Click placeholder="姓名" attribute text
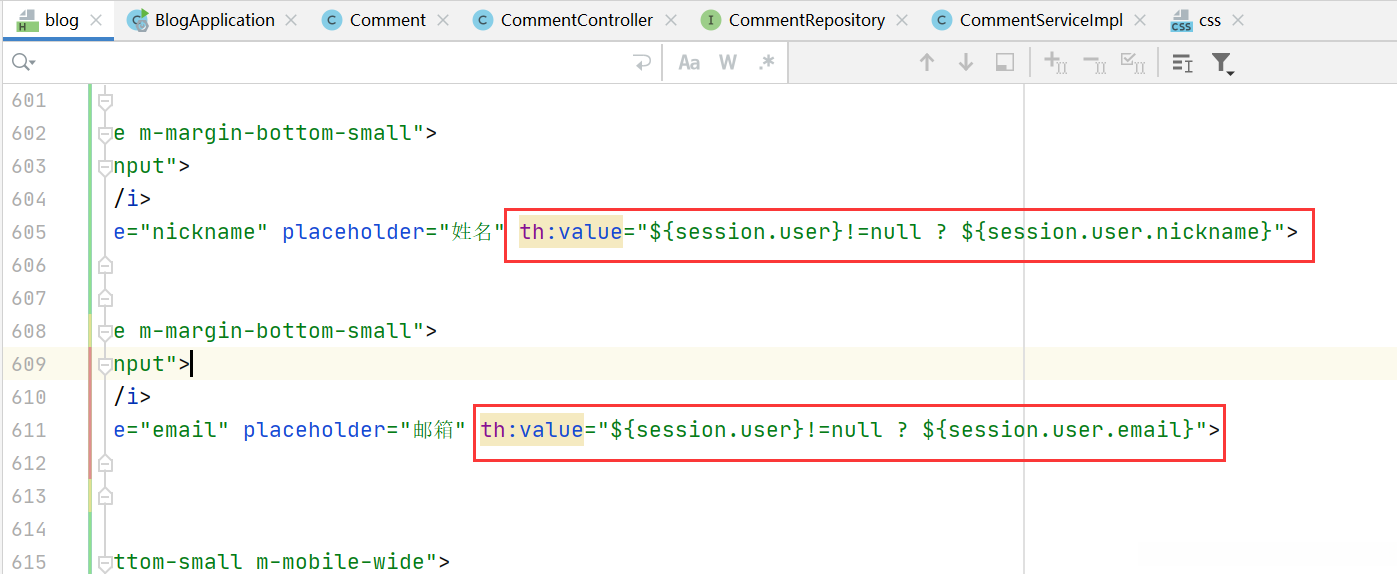The image size is (1397, 574). (x=394, y=232)
